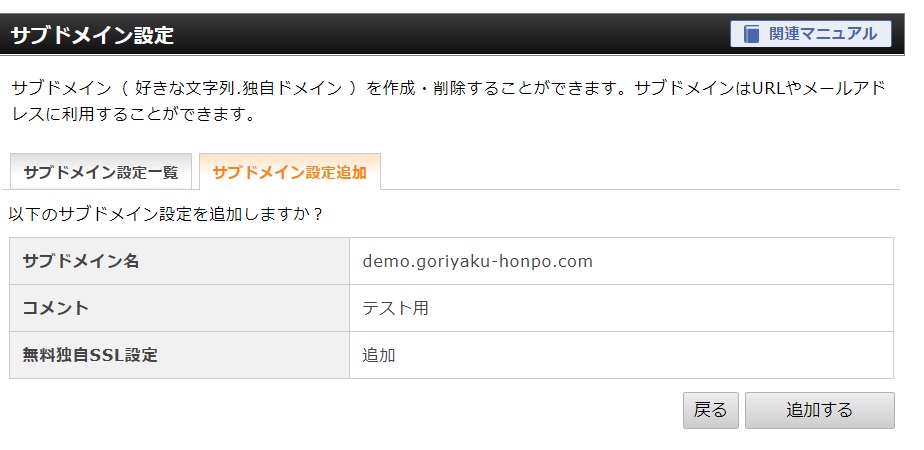Click the word メールアド in the description
The width and height of the screenshot is (924, 450).
tap(844, 88)
